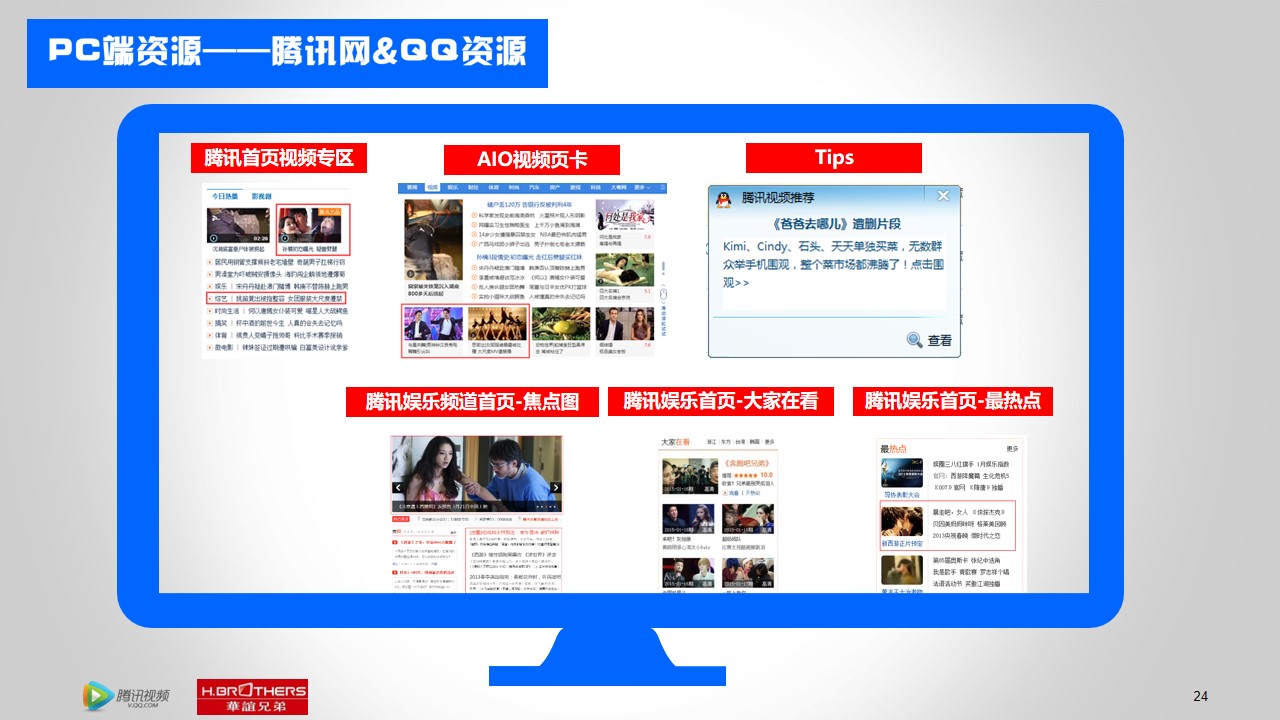Go to next slide in 焦点图 carousel

click(x=556, y=488)
